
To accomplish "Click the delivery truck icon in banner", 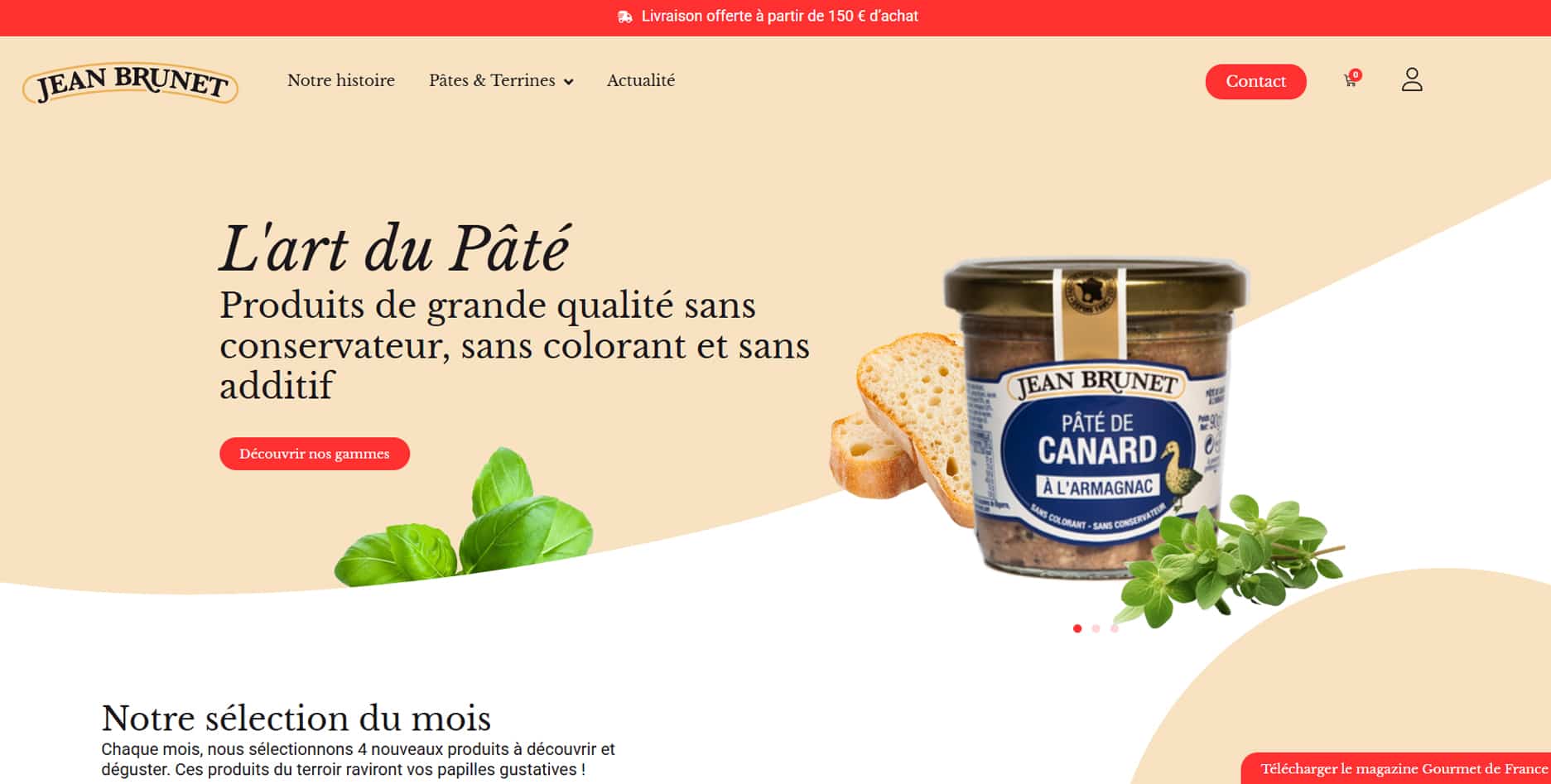I will point(625,17).
